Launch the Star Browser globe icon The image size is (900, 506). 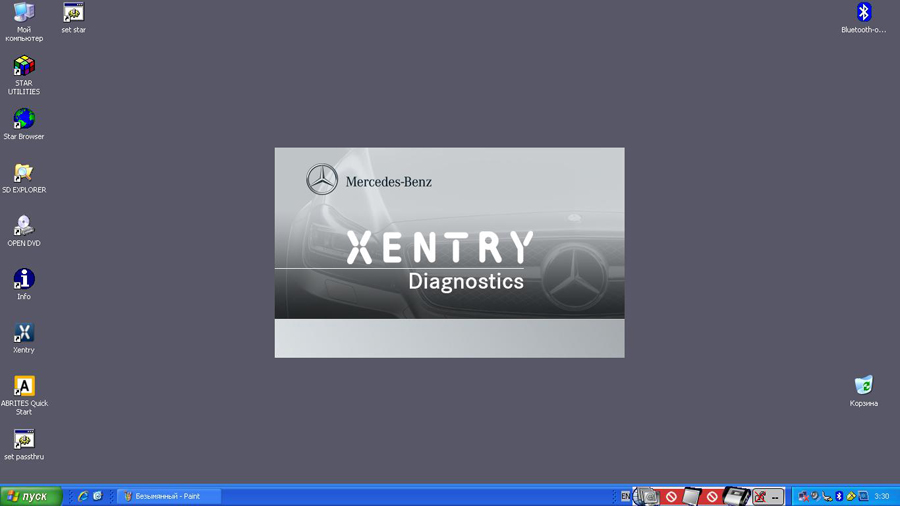point(24,124)
